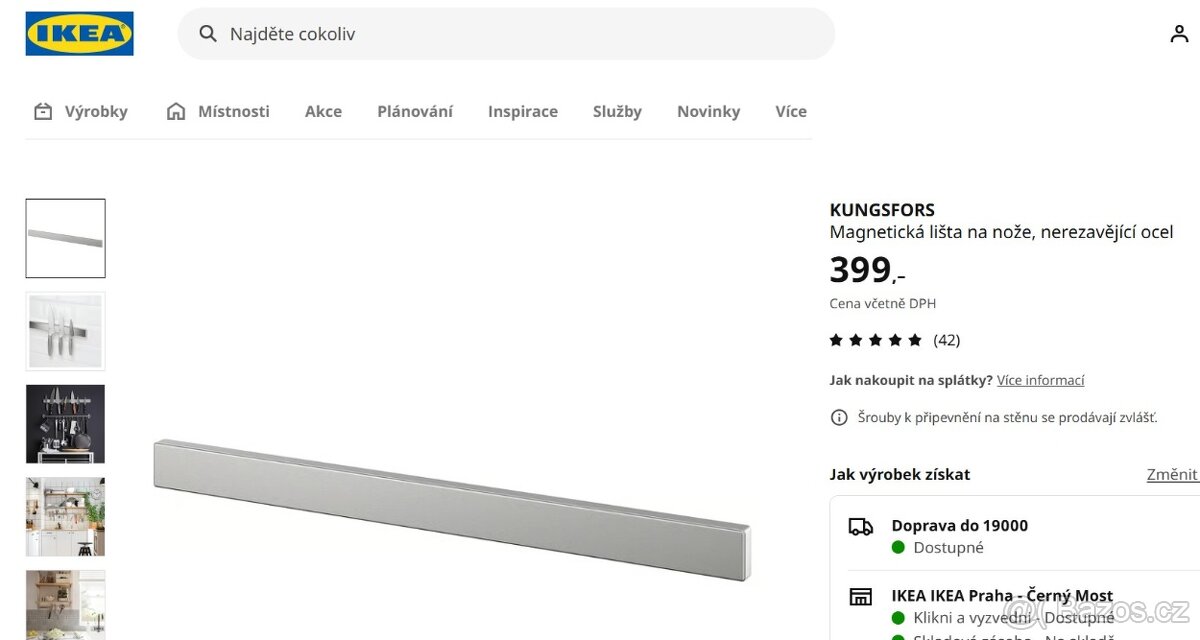Click the Výrobky box icon
Viewport: 1200px width, 640px height.
[43, 112]
